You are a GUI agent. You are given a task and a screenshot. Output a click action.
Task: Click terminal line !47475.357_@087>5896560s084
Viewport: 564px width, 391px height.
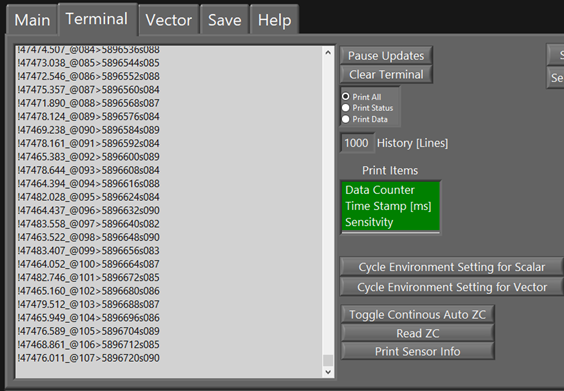point(88,90)
